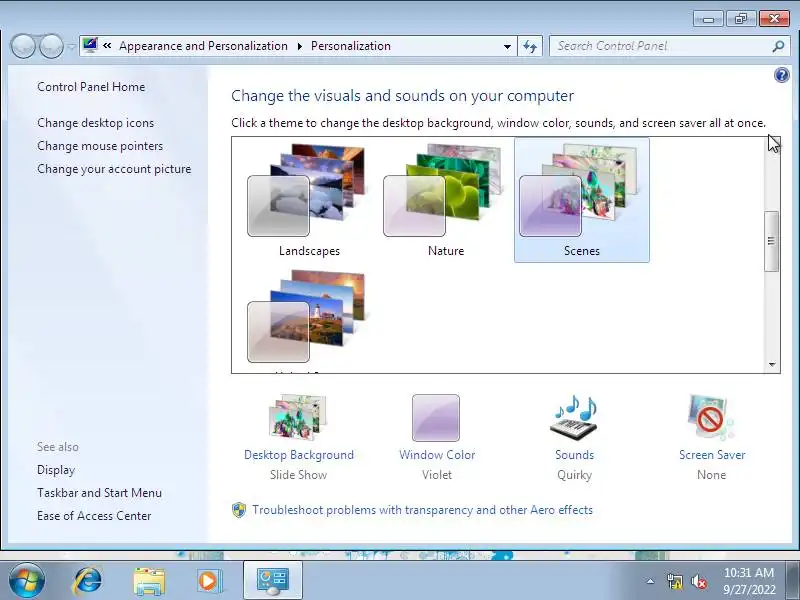Minimize the Personalization window
800x600 pixels.
(x=708, y=19)
